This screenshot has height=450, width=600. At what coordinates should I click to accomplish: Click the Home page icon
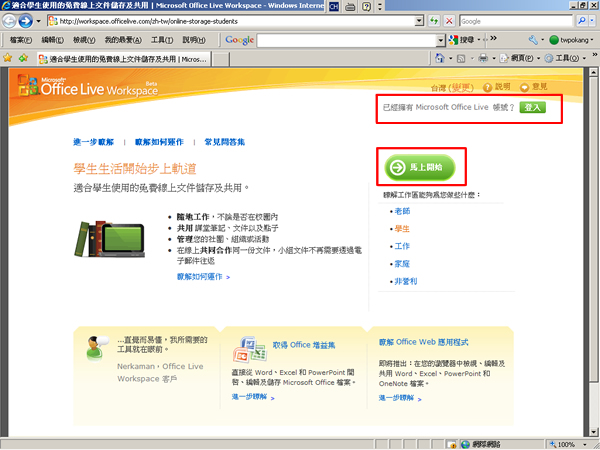coord(440,58)
